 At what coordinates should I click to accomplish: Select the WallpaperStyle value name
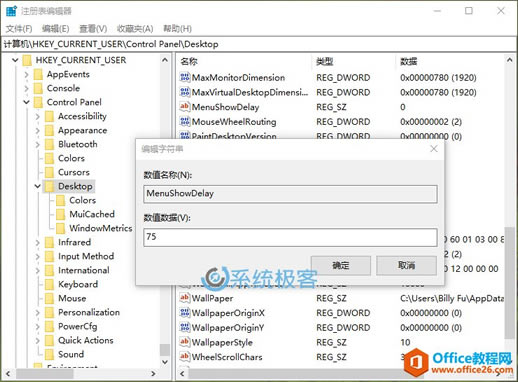click(x=222, y=342)
